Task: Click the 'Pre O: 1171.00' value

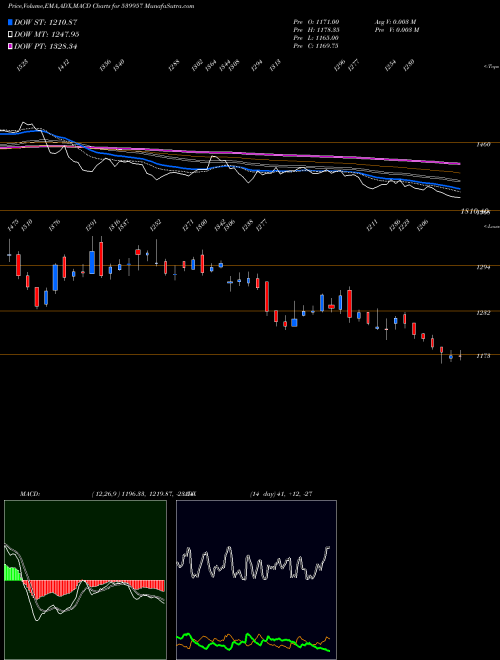Action: pos(316,22)
